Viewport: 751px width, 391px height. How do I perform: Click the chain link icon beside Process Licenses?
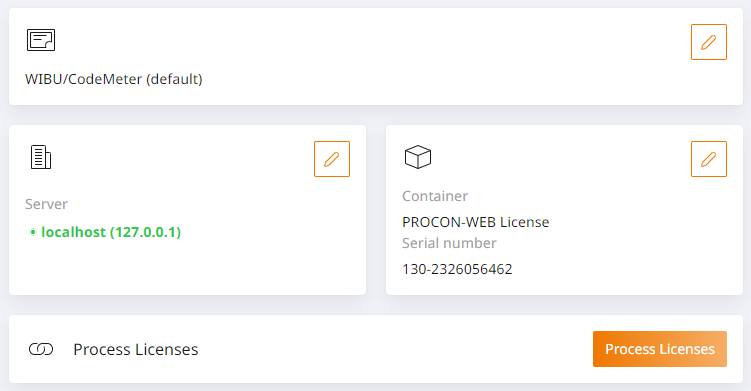pos(41,349)
